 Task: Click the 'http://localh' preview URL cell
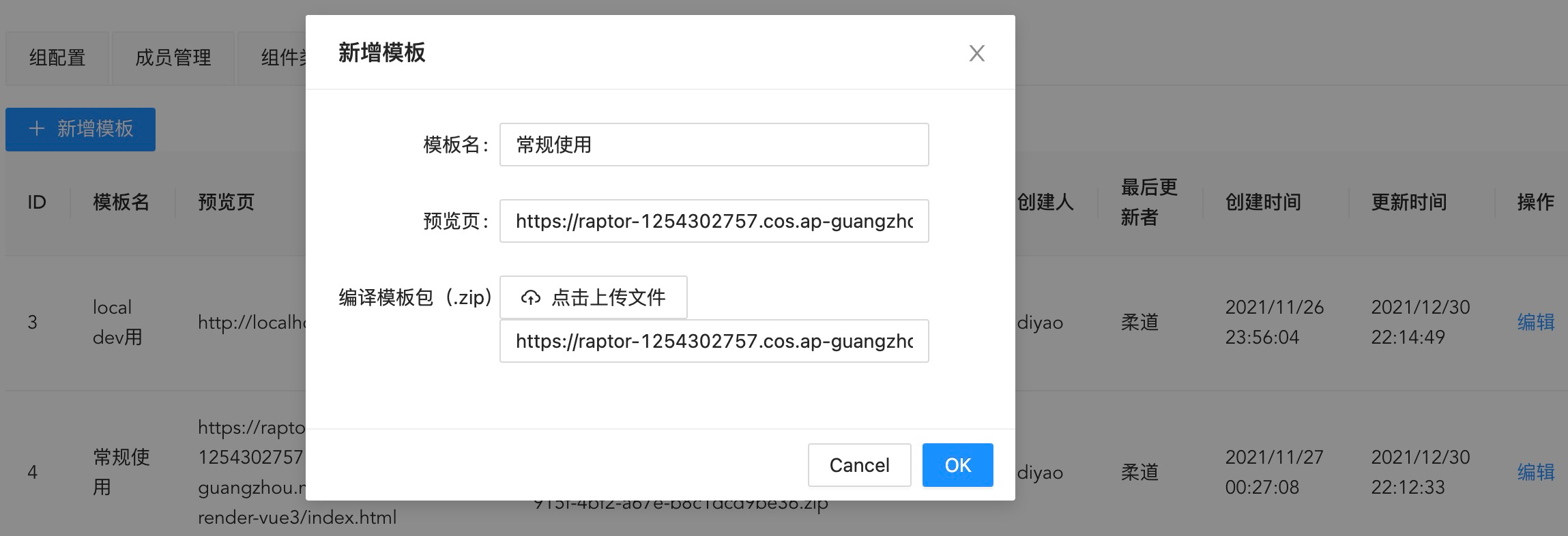click(x=252, y=322)
